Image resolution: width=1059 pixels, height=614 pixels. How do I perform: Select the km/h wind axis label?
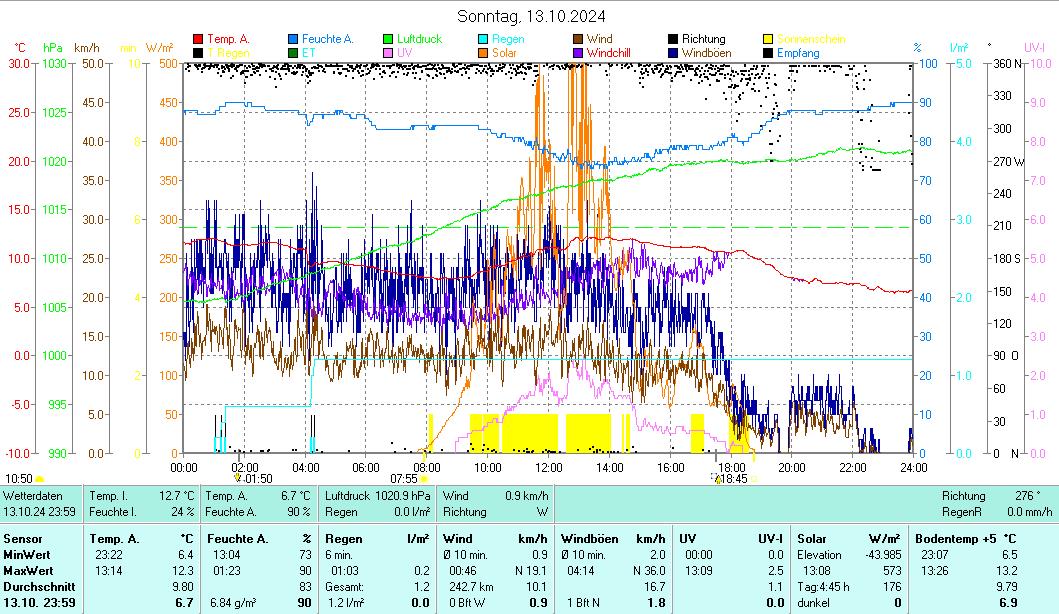[x=87, y=48]
